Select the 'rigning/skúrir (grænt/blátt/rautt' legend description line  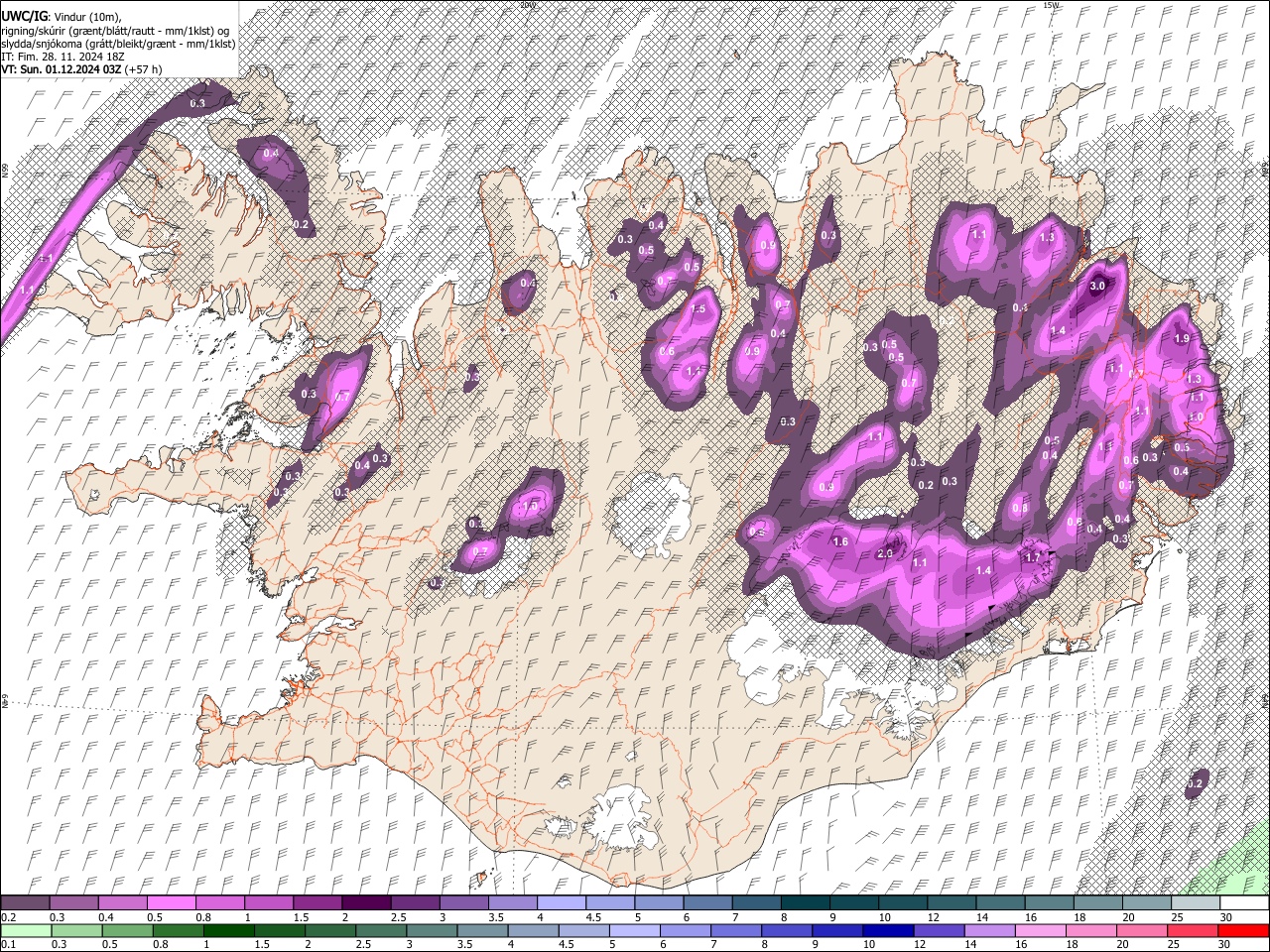[x=115, y=30]
